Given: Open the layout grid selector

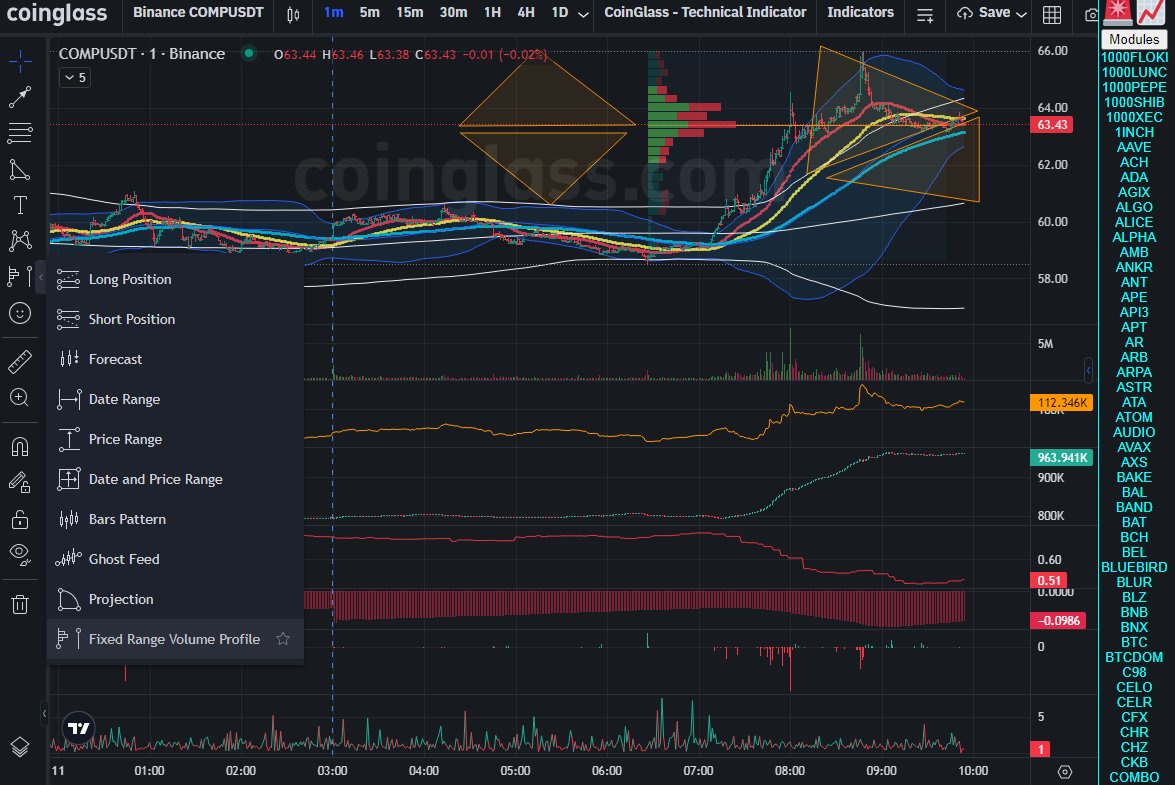Looking at the screenshot, I should pyautogui.click(x=1052, y=14).
